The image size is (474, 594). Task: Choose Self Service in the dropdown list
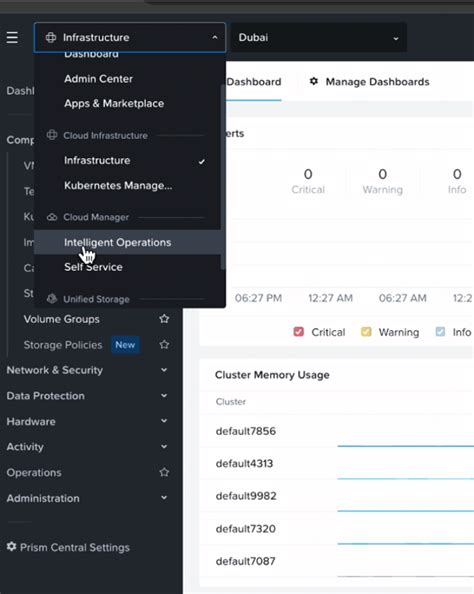(x=93, y=267)
